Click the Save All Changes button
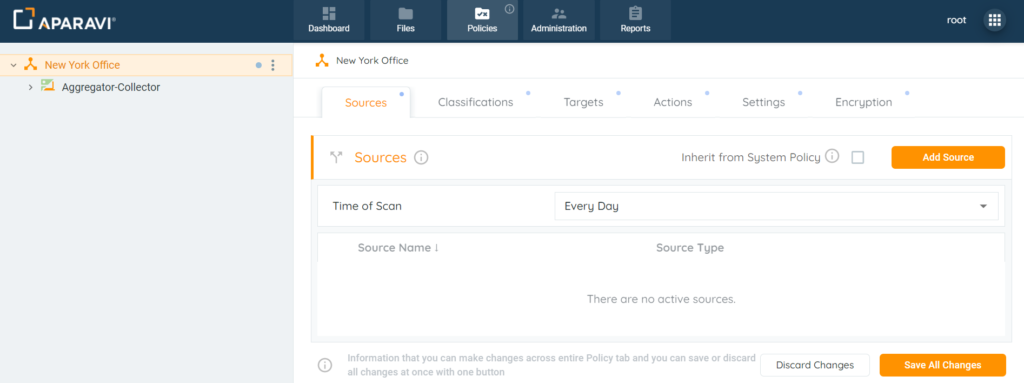This screenshot has height=383, width=1024. click(942, 365)
